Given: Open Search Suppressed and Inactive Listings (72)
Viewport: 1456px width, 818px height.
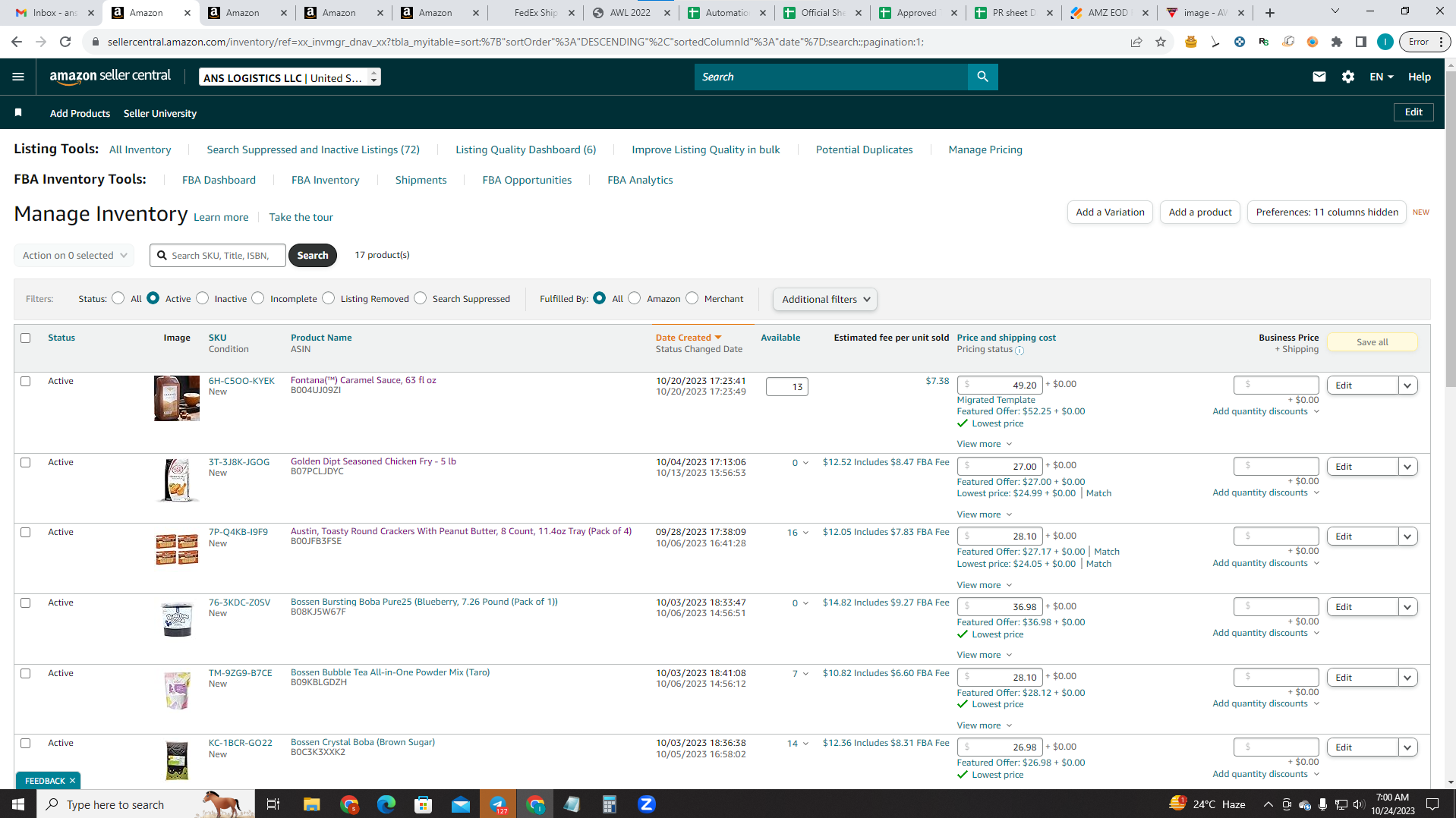Looking at the screenshot, I should 314,149.
